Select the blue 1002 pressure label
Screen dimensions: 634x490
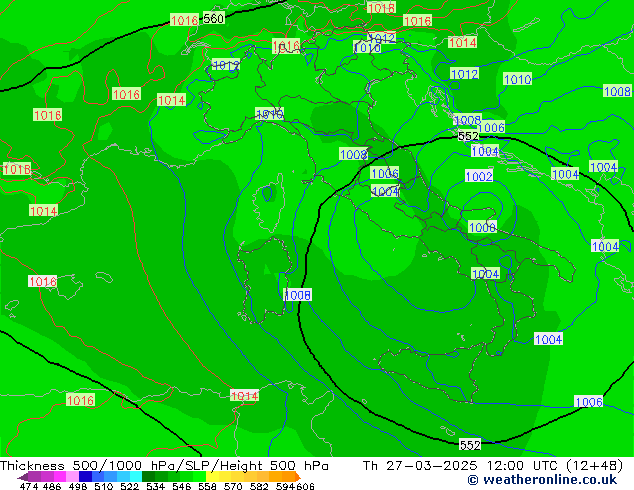[x=479, y=177]
